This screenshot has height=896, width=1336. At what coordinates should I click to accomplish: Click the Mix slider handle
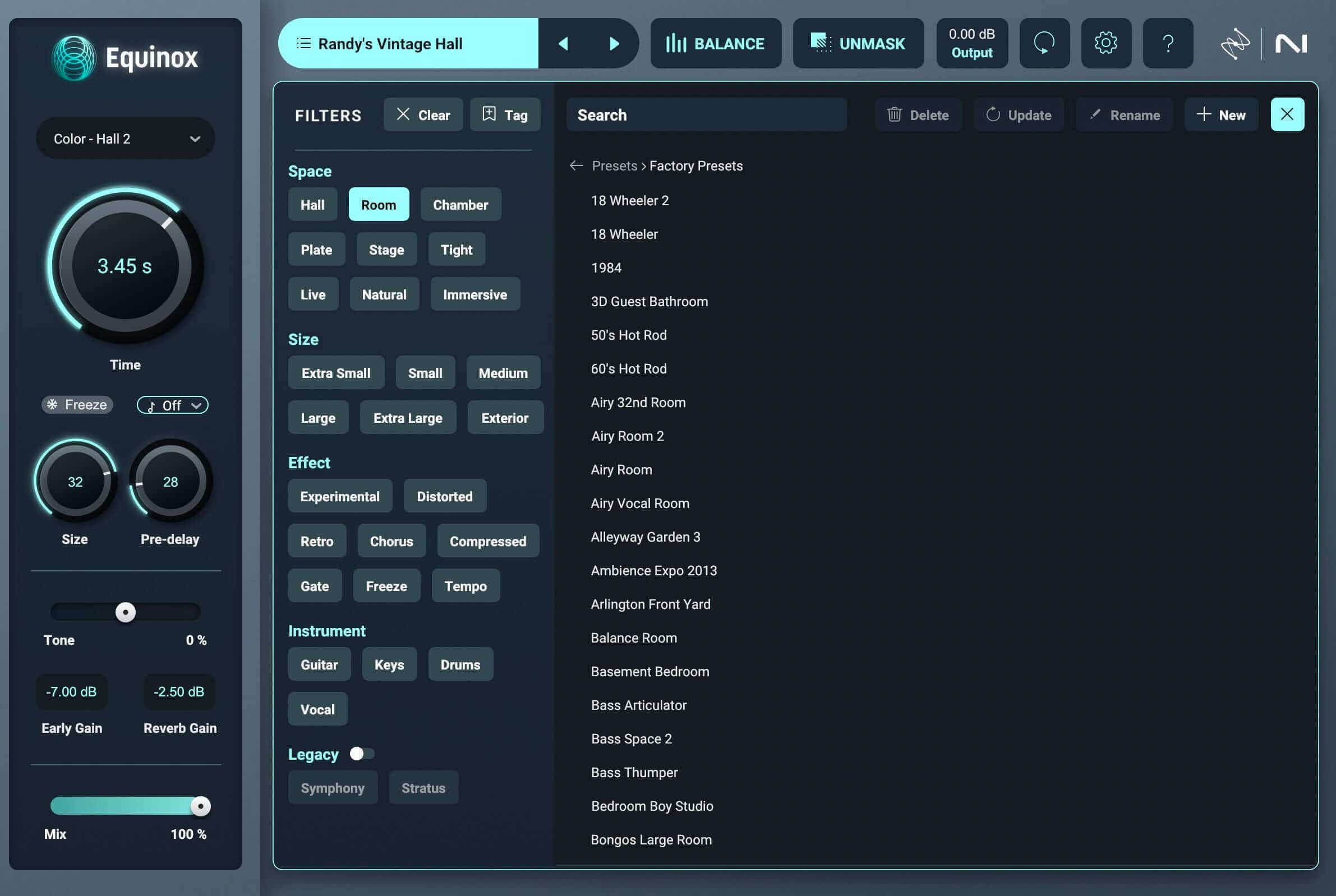tap(201, 806)
